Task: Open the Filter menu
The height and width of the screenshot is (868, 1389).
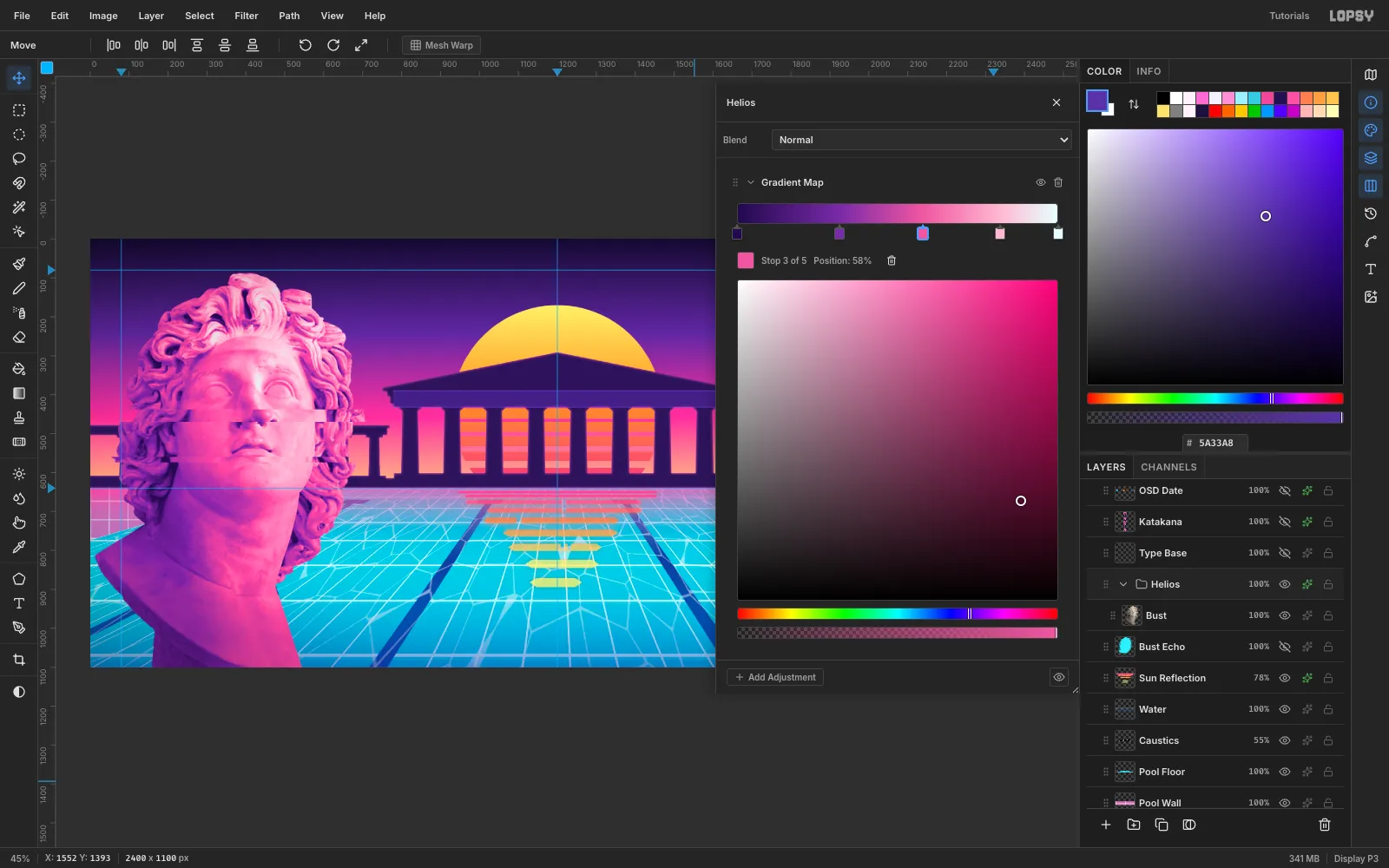Action: pos(247,16)
